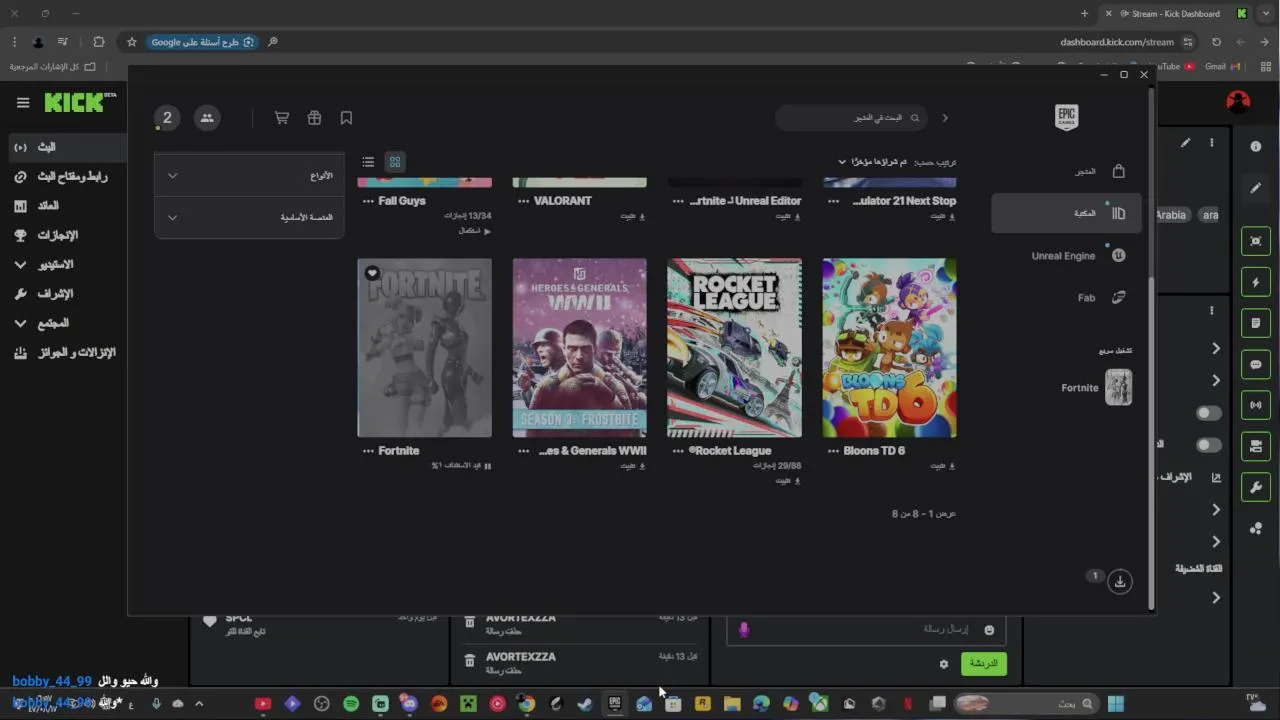This screenshot has width=1280, height=720.
Task: Toggle the upper switch in Kick panel
Action: 1209,413
